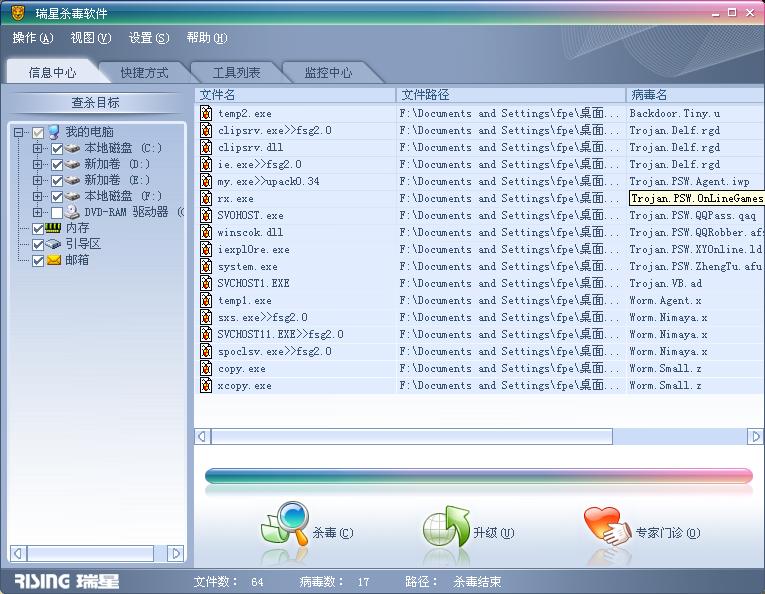This screenshot has height=594, width=765.
Task: Click the infected icon beside my.exe>>upack0.34
Action: tap(206, 181)
